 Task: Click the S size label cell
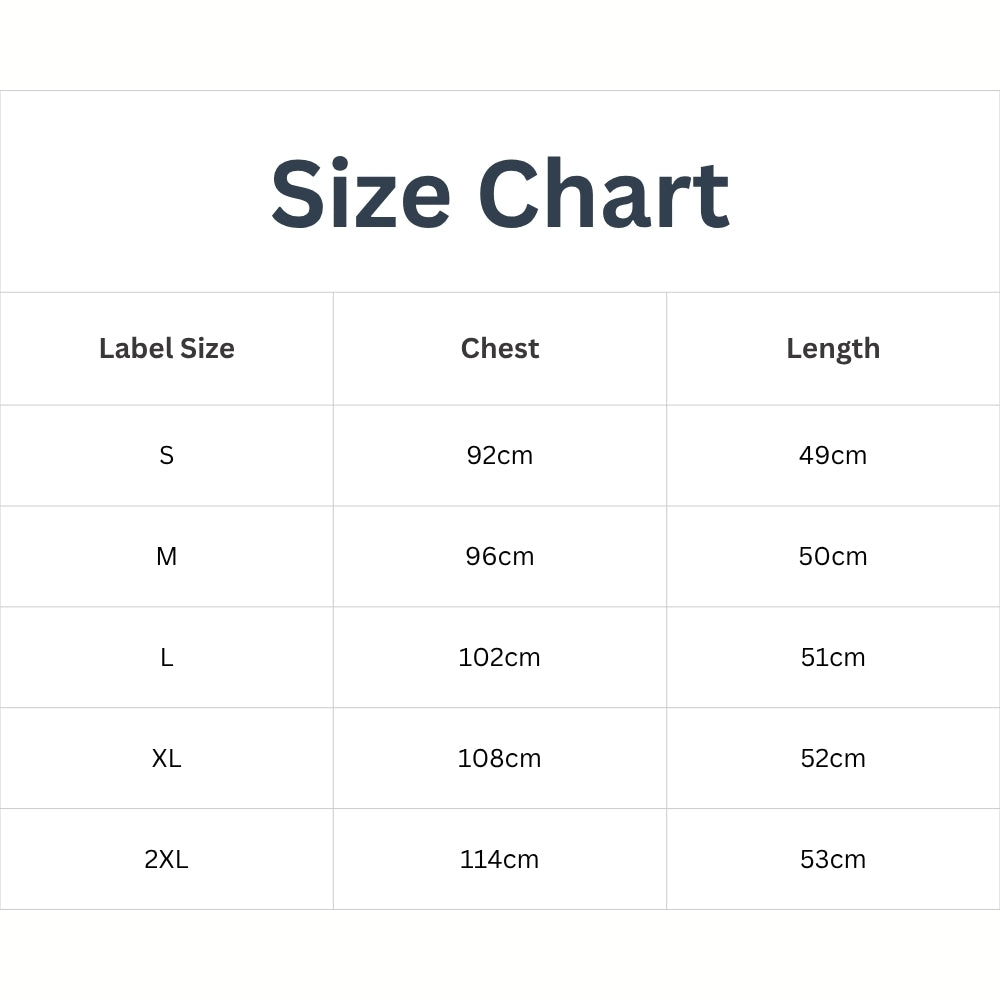(167, 456)
